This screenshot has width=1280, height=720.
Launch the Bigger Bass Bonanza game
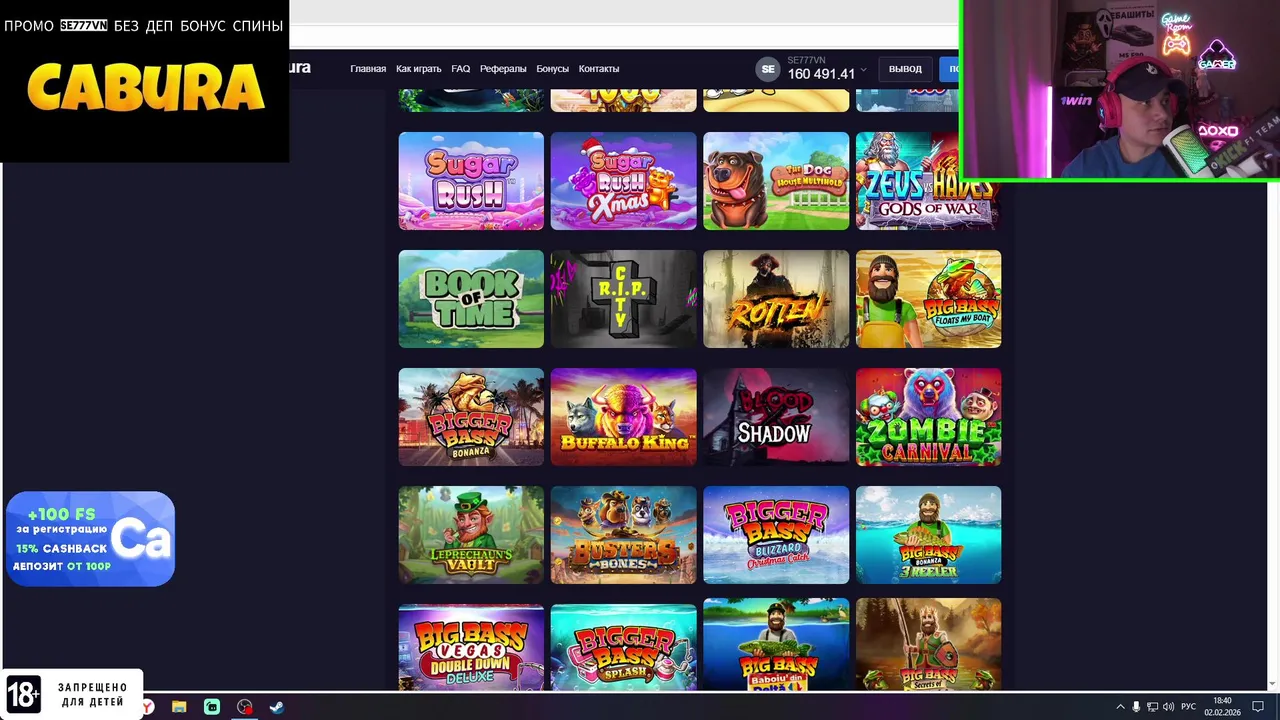[471, 417]
